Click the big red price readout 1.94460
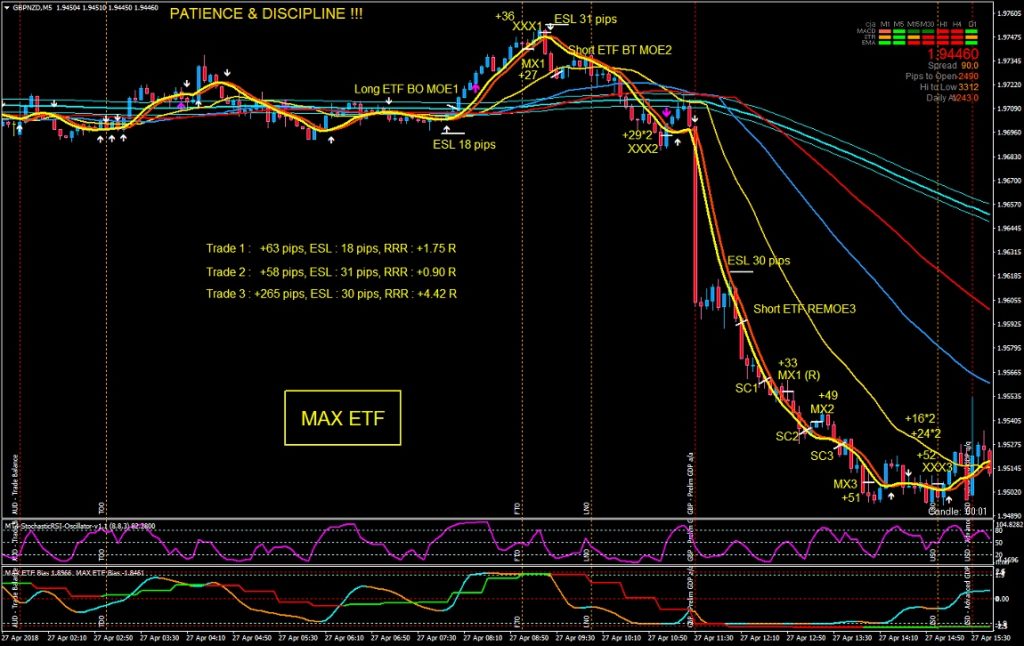This screenshot has height=646, width=1024. coord(951,52)
